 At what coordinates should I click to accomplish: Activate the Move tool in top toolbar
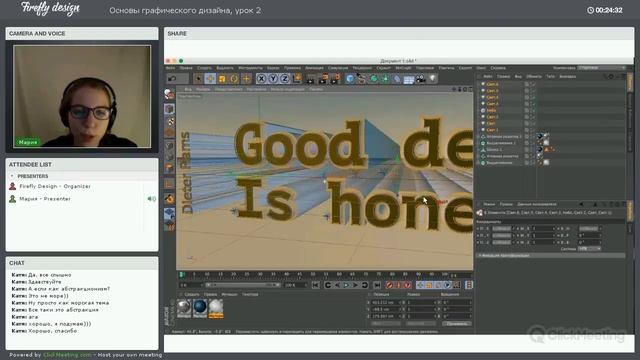point(210,78)
